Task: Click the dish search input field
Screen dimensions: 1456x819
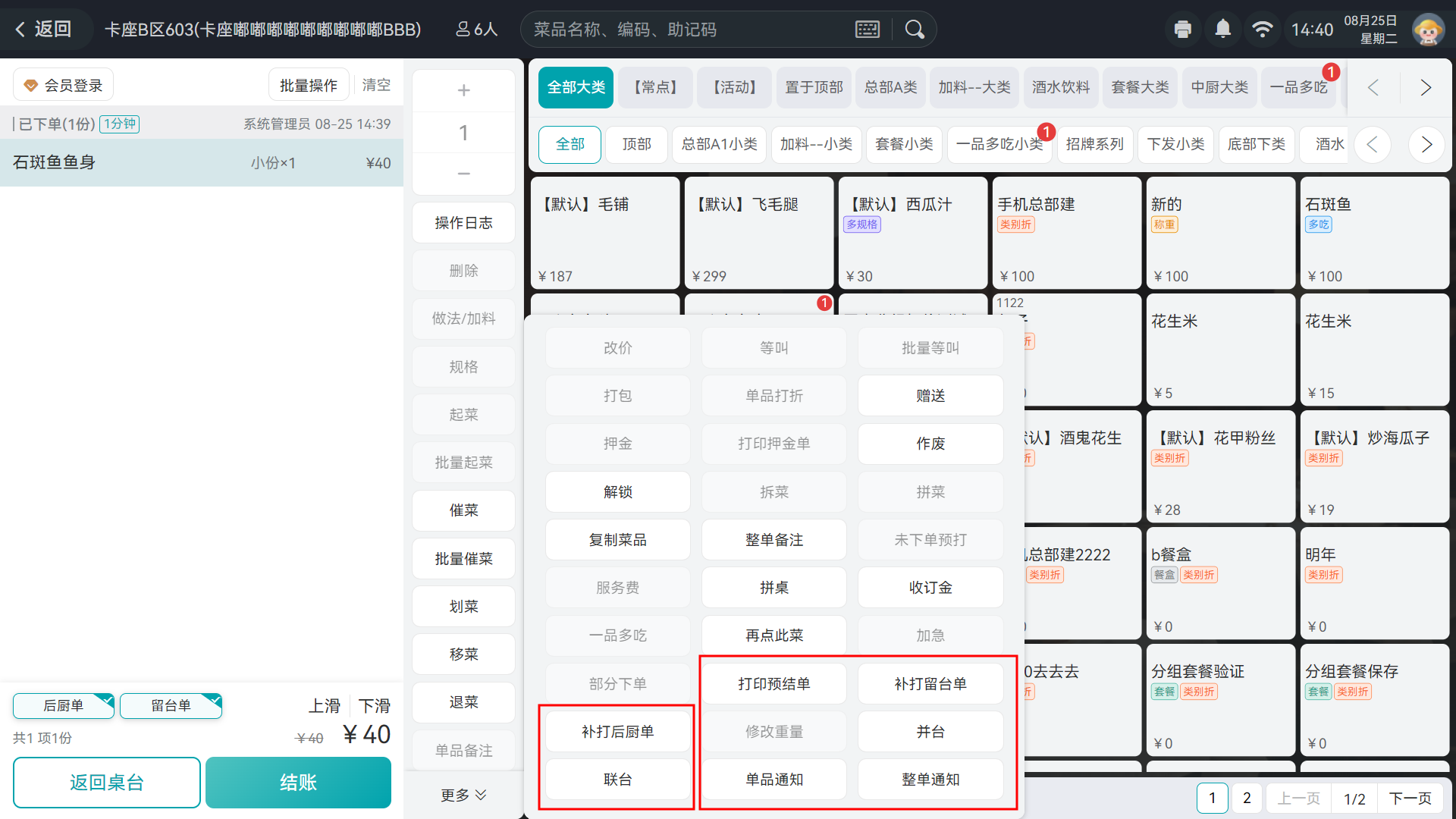Action: 690,30
